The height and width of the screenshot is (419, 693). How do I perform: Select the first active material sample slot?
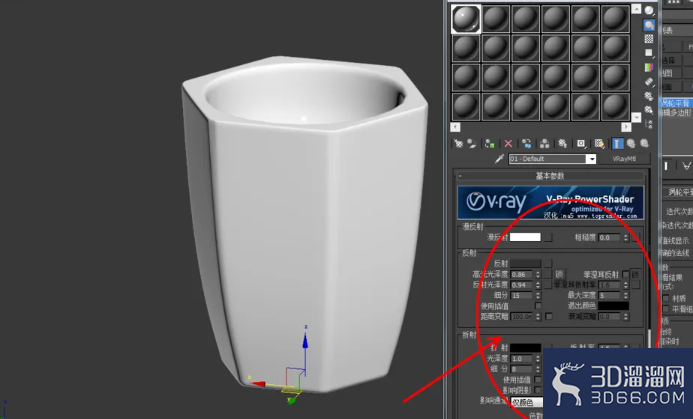466,19
